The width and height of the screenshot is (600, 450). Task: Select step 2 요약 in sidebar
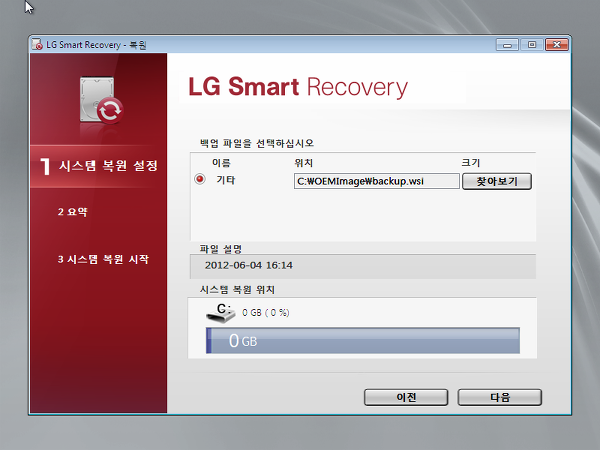(72, 212)
